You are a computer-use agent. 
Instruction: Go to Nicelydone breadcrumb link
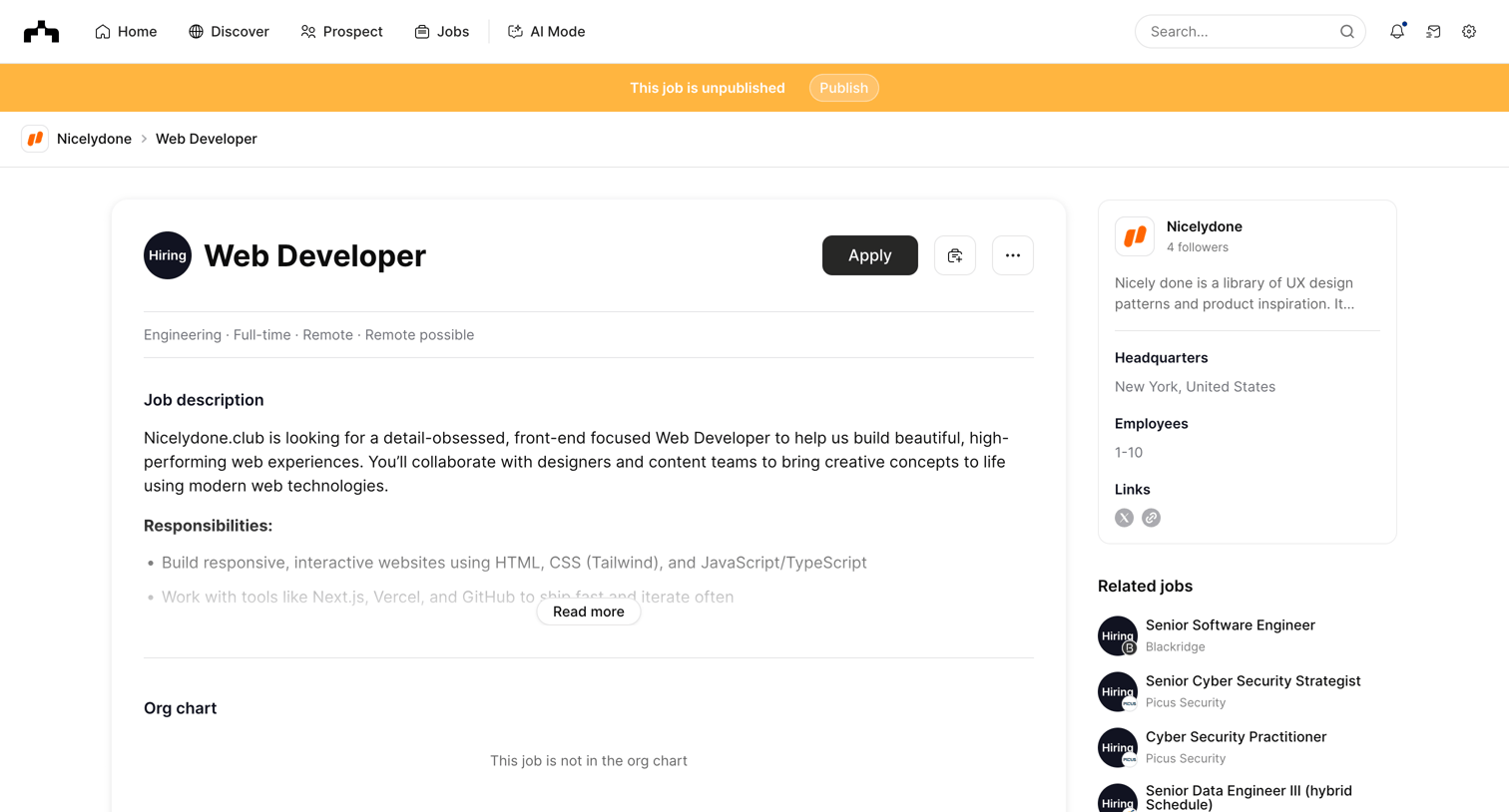[x=94, y=139]
